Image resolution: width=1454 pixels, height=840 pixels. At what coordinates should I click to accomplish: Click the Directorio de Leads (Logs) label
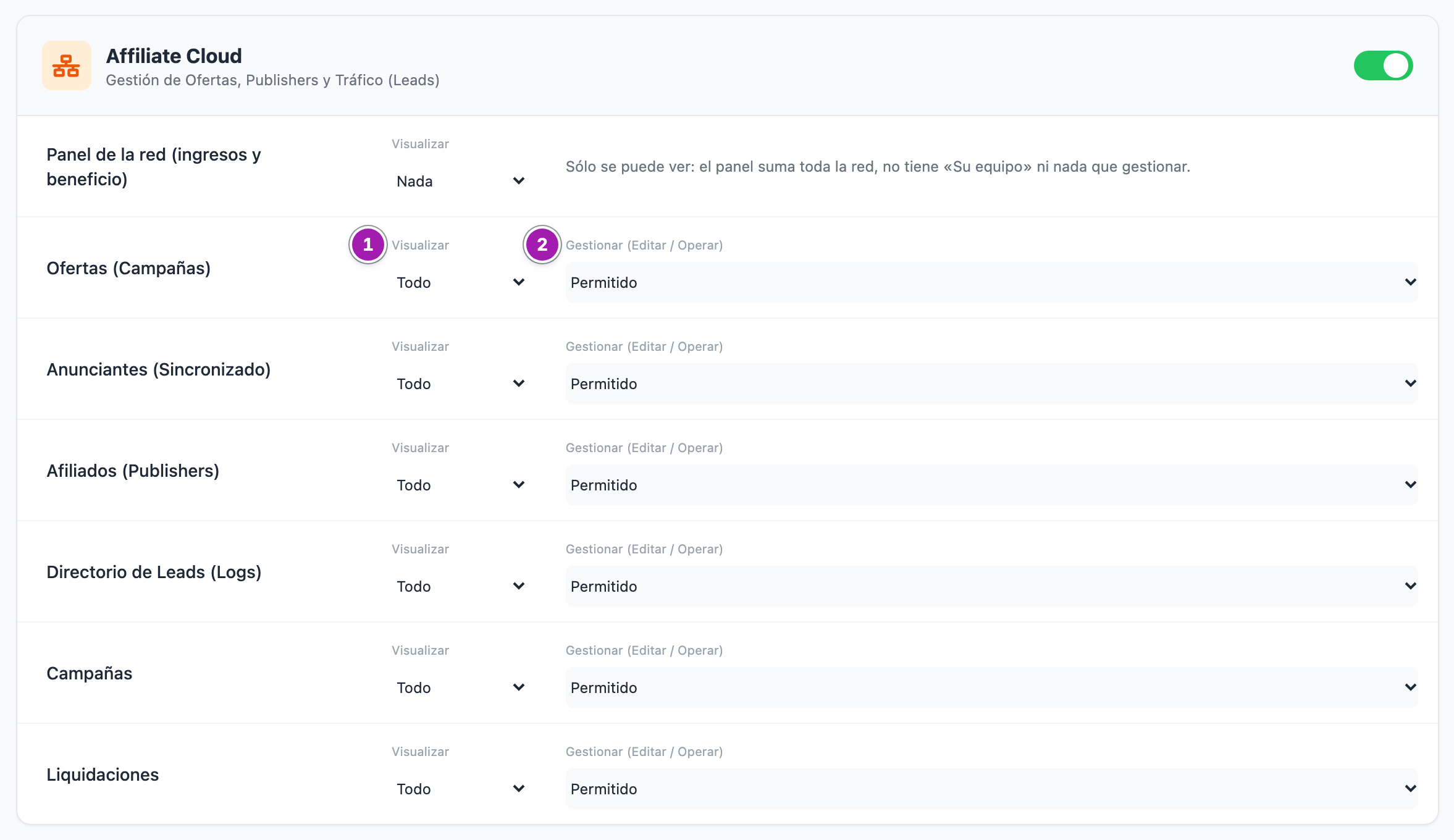[x=154, y=572]
